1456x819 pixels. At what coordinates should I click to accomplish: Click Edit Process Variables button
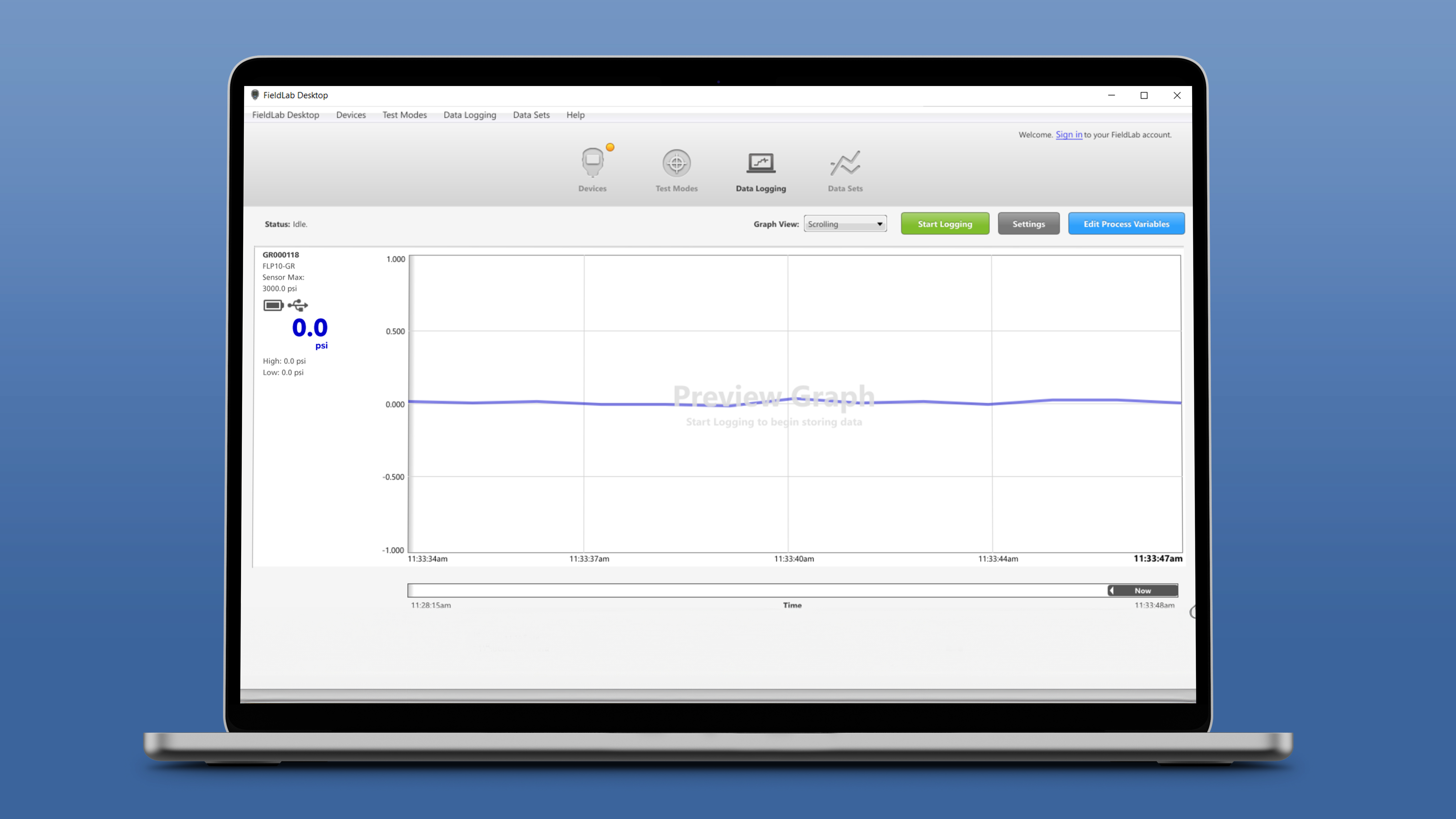point(1126,224)
